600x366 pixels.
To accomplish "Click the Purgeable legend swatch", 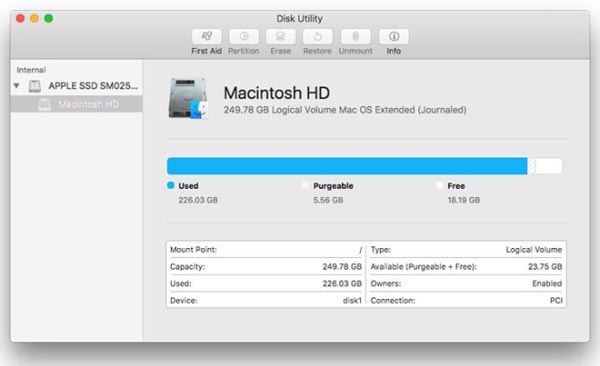I will (x=305, y=186).
